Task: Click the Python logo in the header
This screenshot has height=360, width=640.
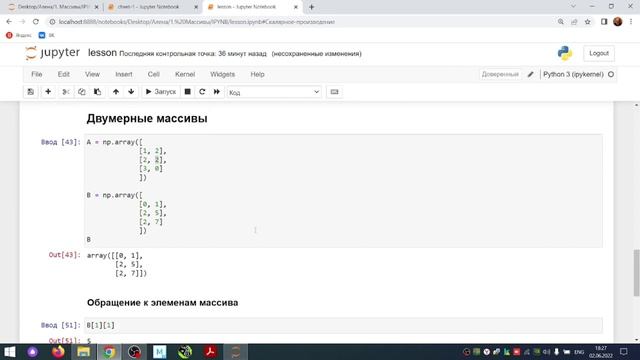Action: tap(565, 53)
